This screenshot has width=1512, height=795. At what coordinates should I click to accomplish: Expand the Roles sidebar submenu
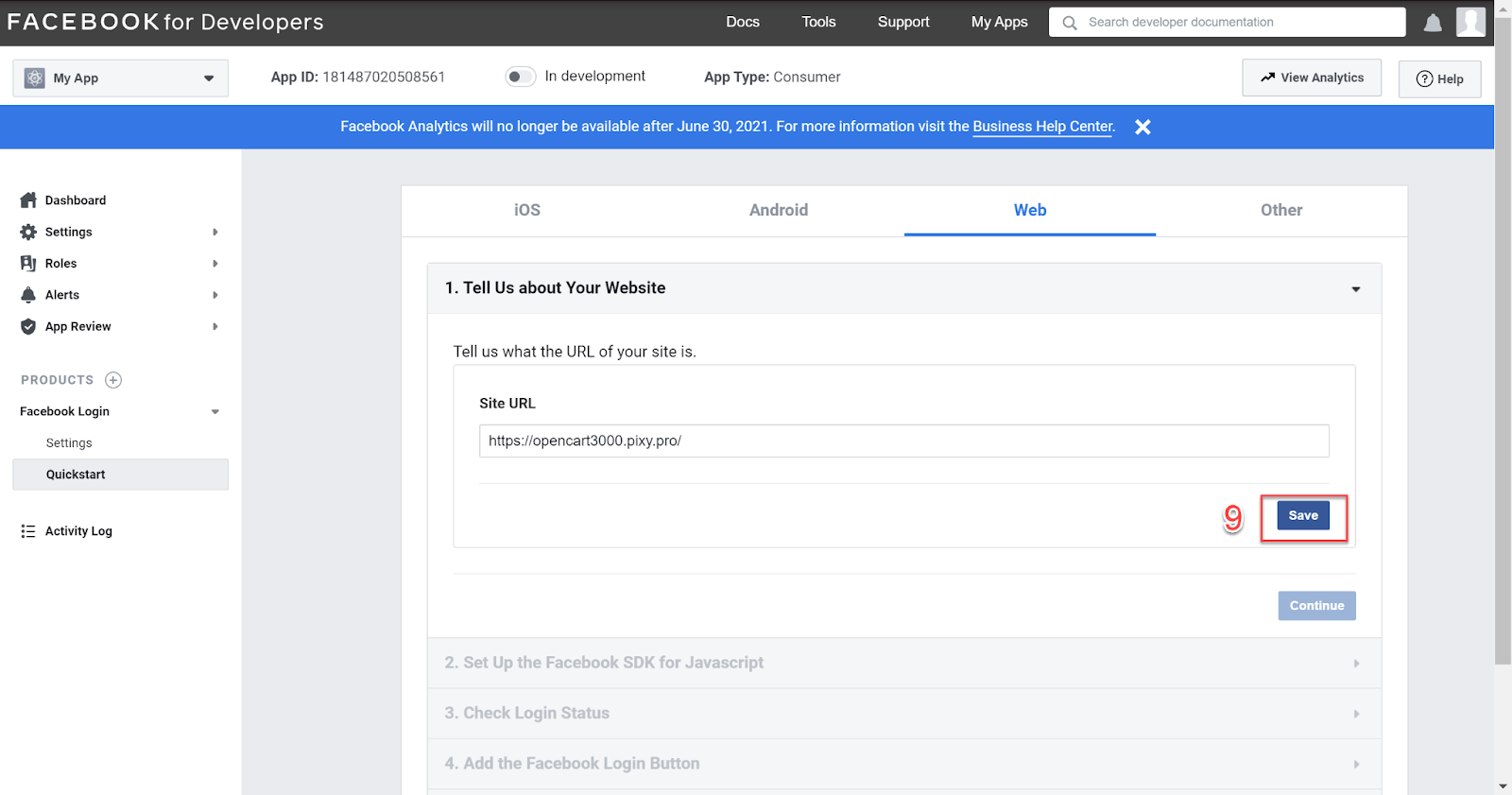[x=215, y=264]
